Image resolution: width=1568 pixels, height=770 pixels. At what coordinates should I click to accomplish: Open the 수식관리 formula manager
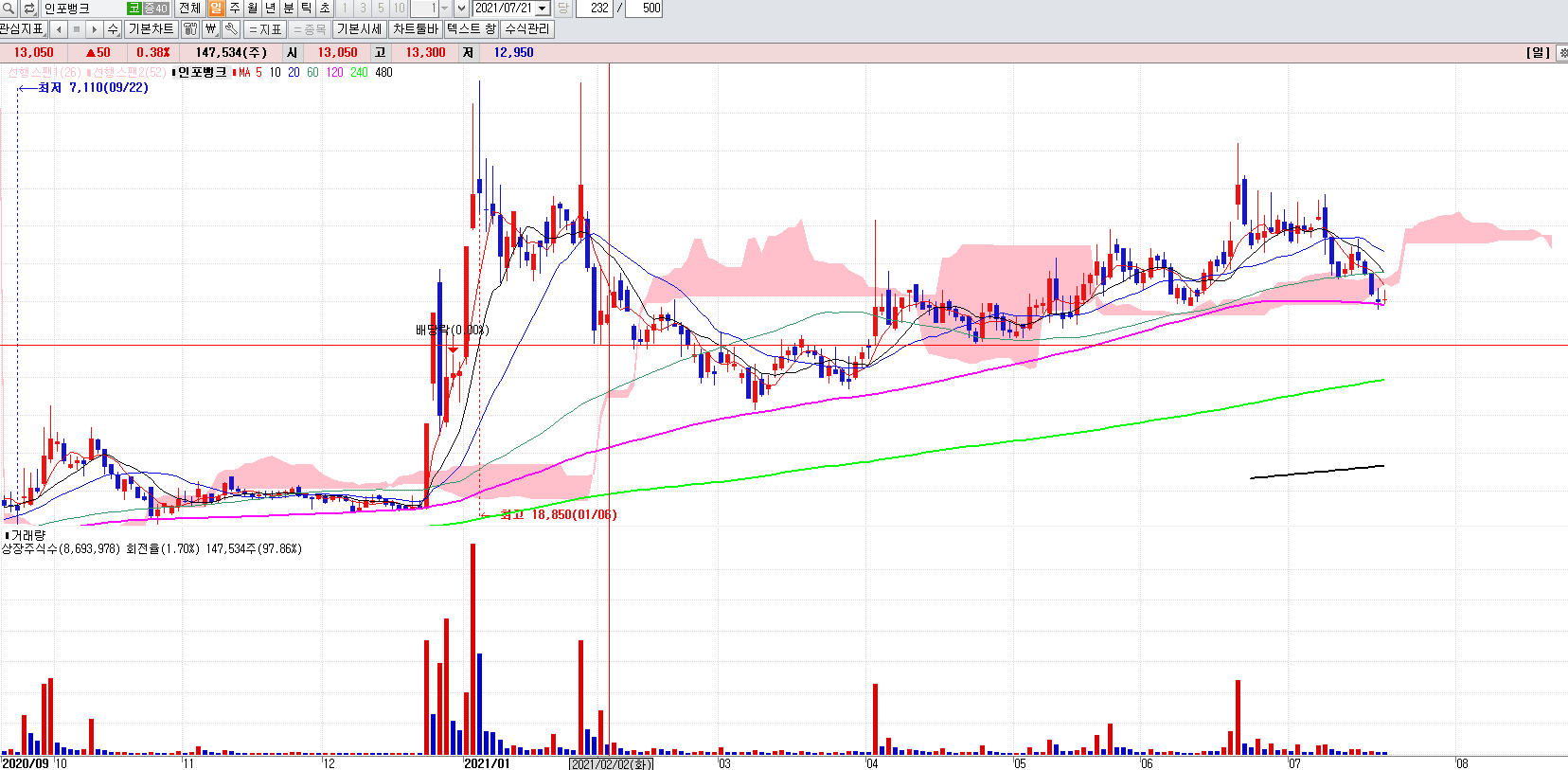tap(527, 29)
